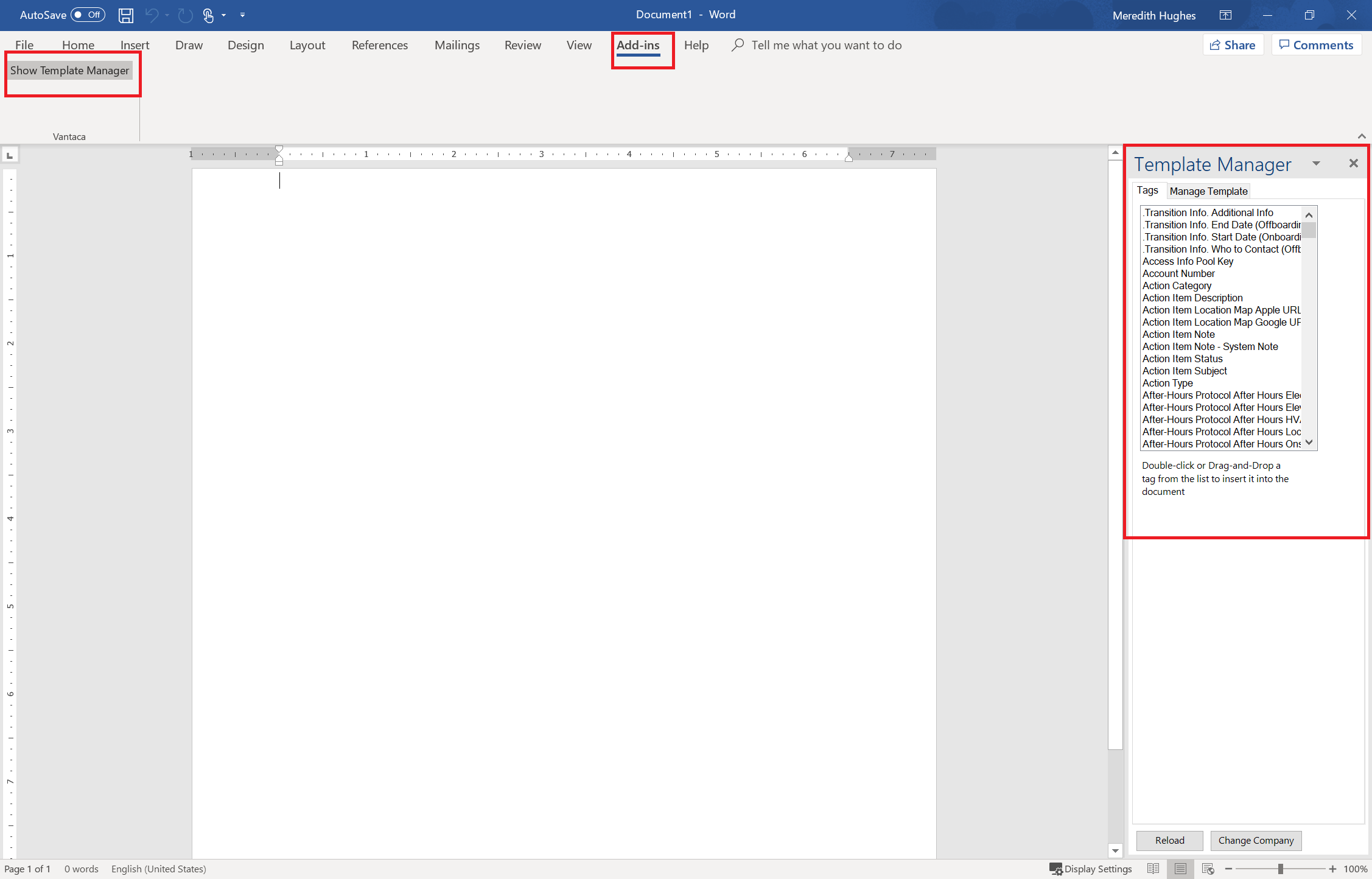Click the zoom slider handle
The height and width of the screenshot is (879, 1372).
tap(1281, 869)
